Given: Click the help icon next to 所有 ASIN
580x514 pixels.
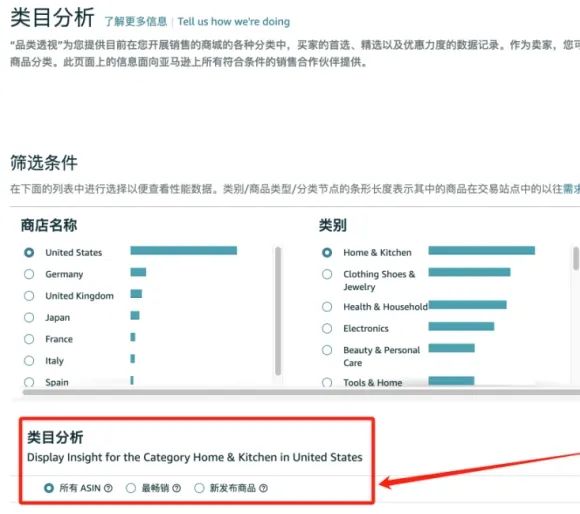Looking at the screenshot, I should (x=108, y=488).
